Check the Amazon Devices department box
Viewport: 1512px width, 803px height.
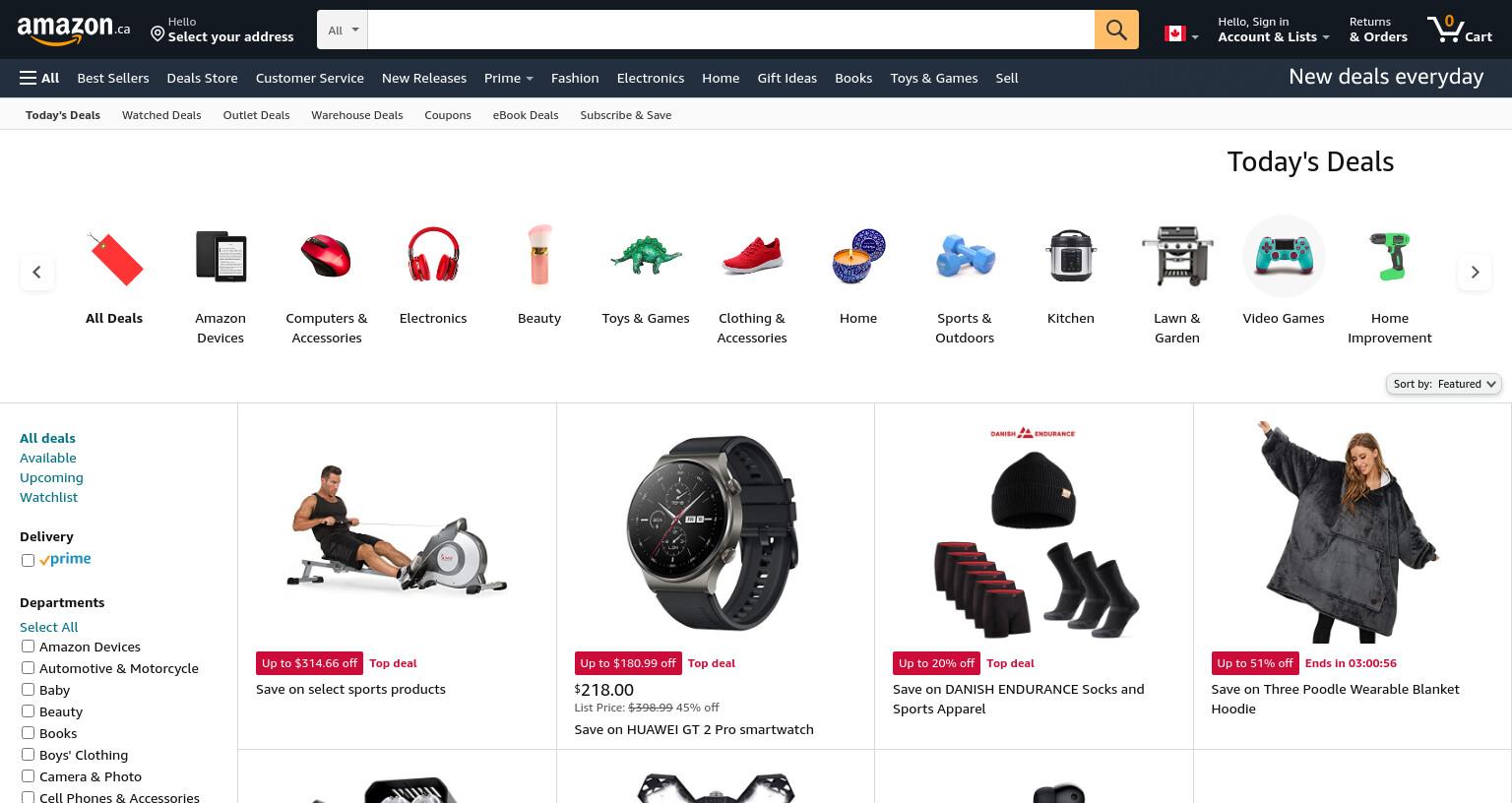click(x=28, y=647)
